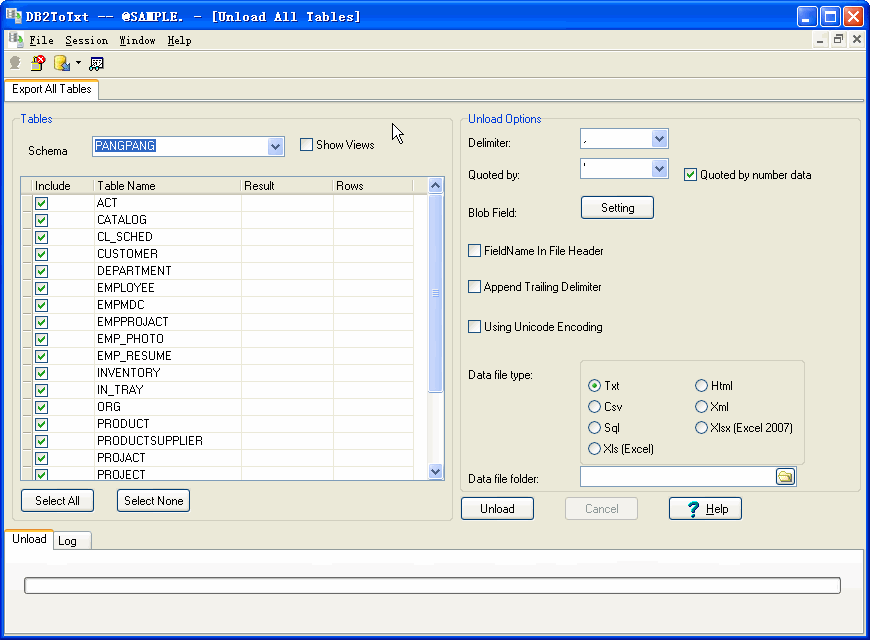Select the Xlsx (Excel 2007) file type
This screenshot has height=640, width=870.
tap(701, 427)
